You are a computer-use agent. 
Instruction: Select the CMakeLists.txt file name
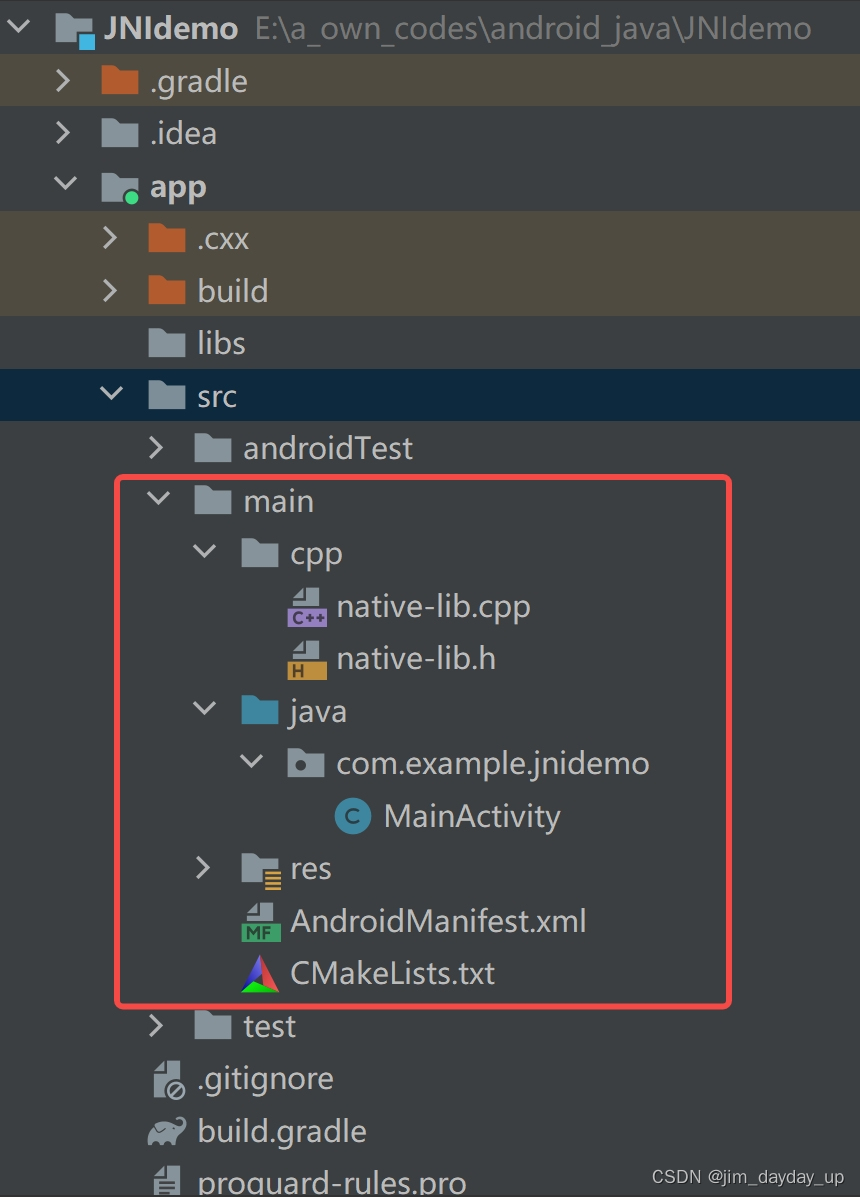click(392, 974)
